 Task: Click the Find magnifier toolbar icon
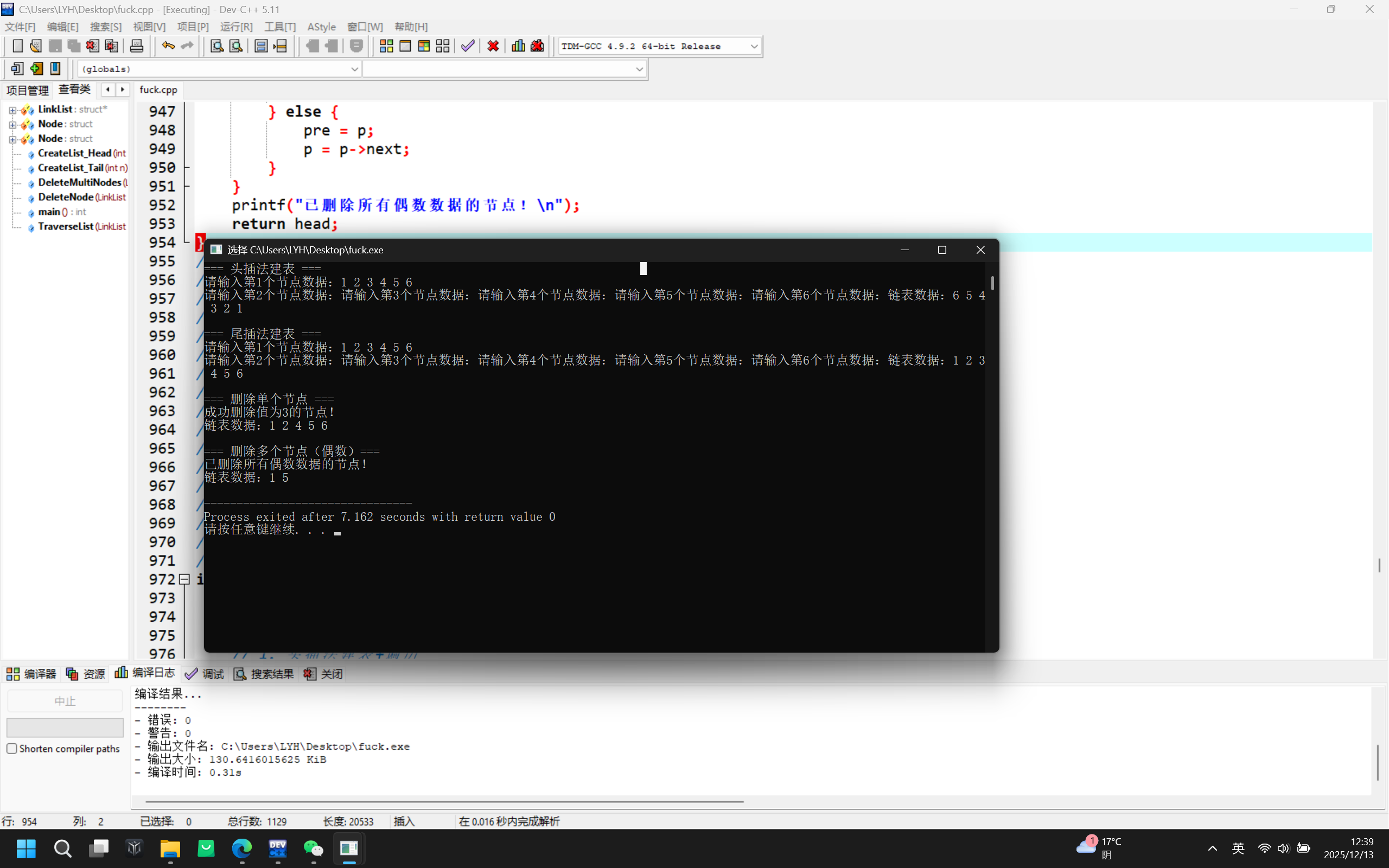[216, 46]
